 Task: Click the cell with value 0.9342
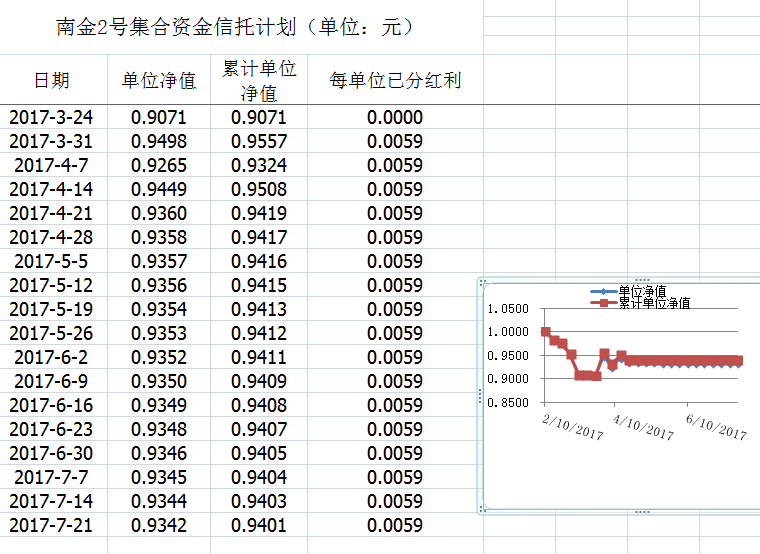[x=159, y=525]
